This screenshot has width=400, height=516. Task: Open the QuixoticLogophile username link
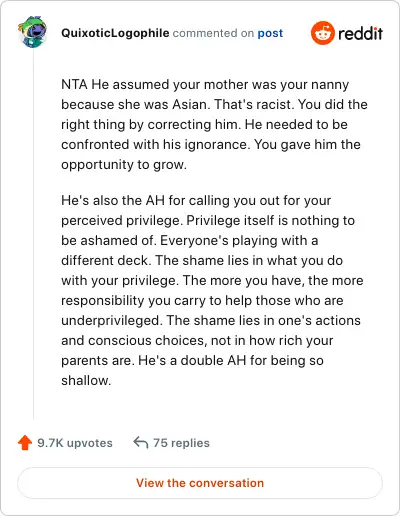(115, 33)
